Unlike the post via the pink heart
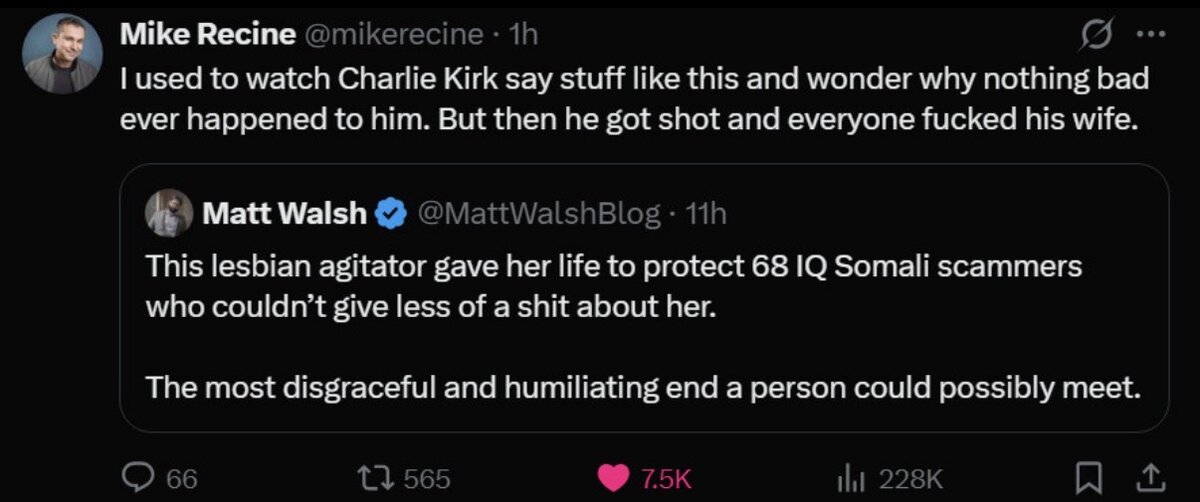1200x502 pixels. pyautogui.click(x=613, y=479)
